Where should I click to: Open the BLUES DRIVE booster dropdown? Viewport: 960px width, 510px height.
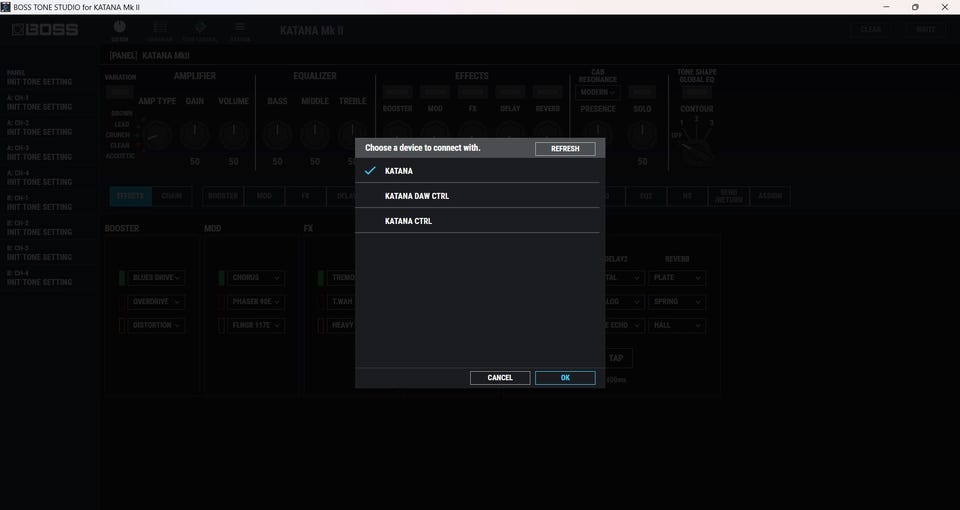click(x=156, y=278)
